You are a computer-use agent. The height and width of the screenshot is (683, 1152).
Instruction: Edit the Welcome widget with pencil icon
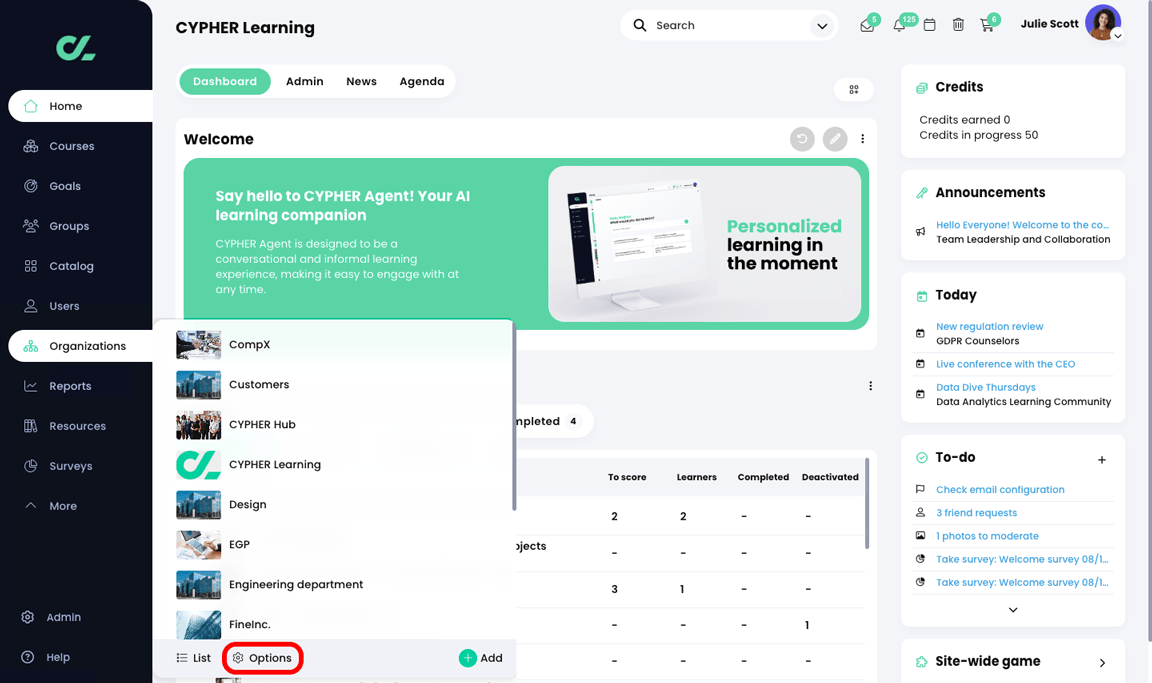click(x=835, y=139)
